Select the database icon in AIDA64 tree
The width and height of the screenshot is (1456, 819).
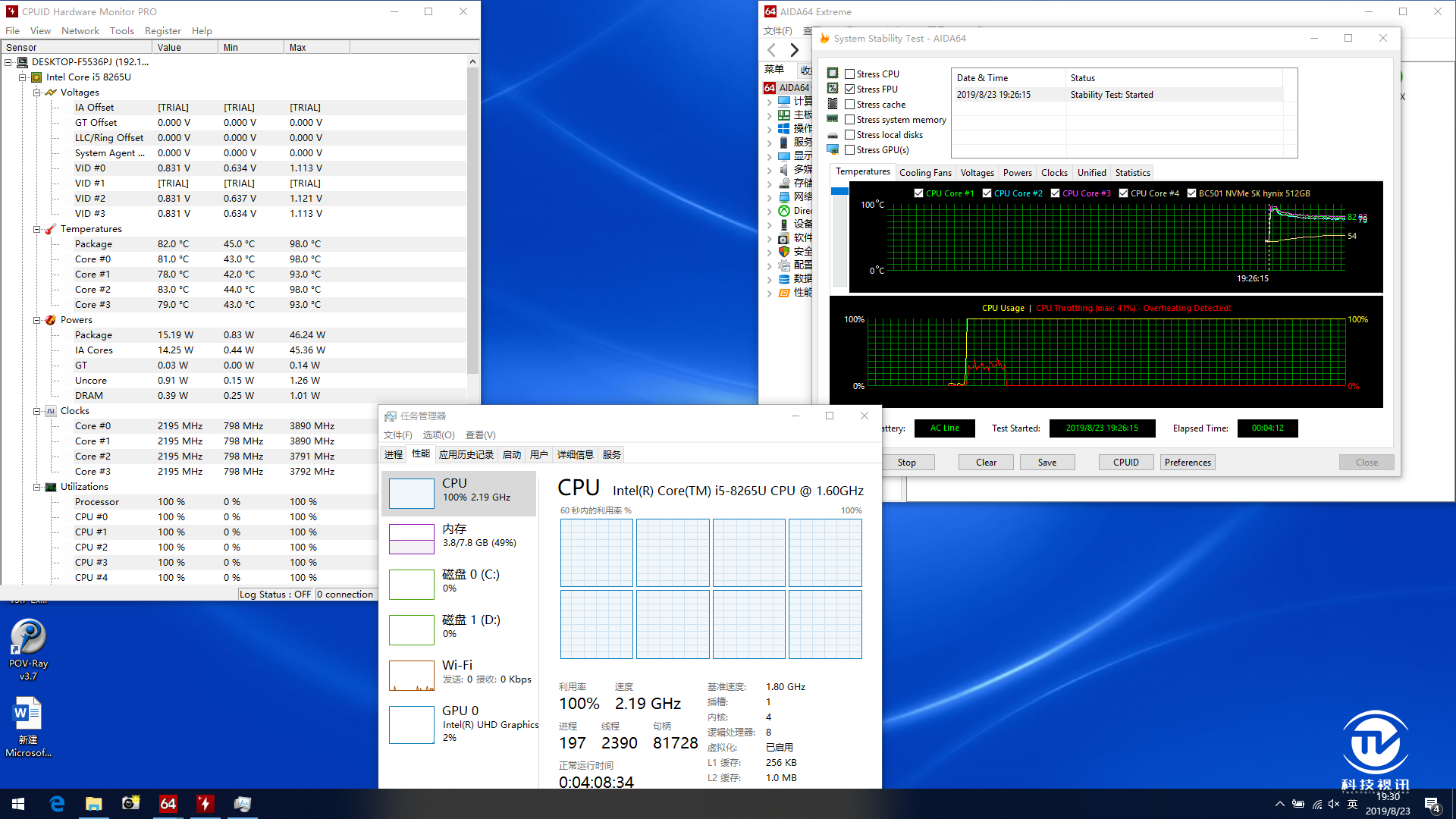[x=784, y=279]
